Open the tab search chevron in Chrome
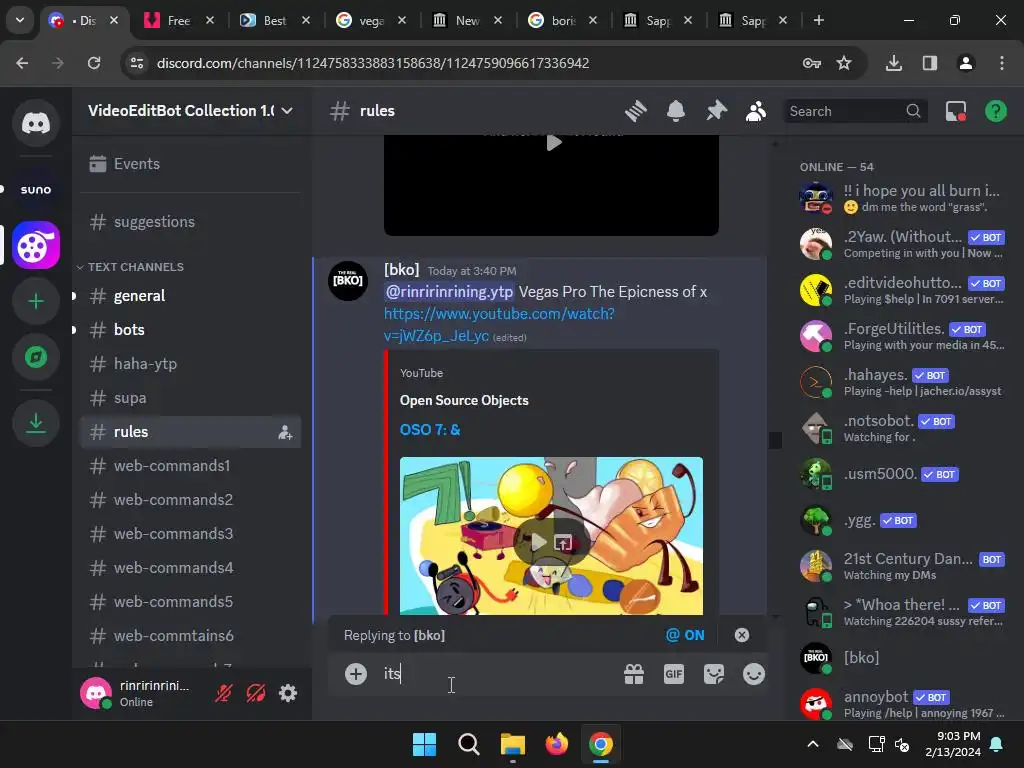This screenshot has height=768, width=1024. point(20,20)
